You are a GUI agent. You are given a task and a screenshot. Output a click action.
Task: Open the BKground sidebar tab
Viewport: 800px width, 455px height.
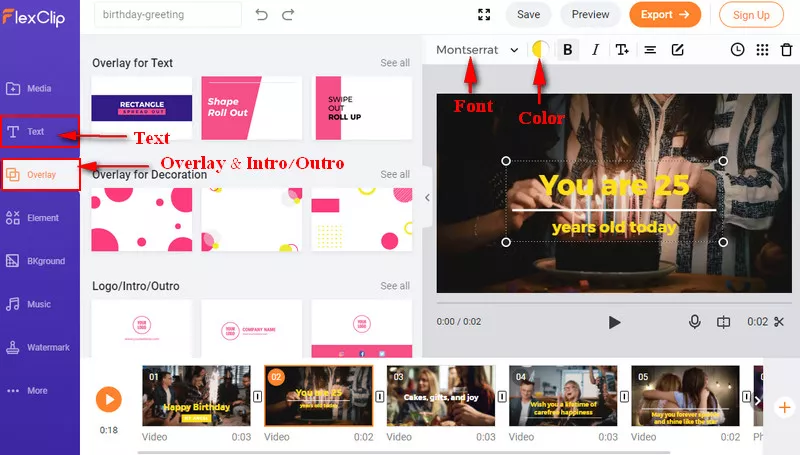[35, 261]
